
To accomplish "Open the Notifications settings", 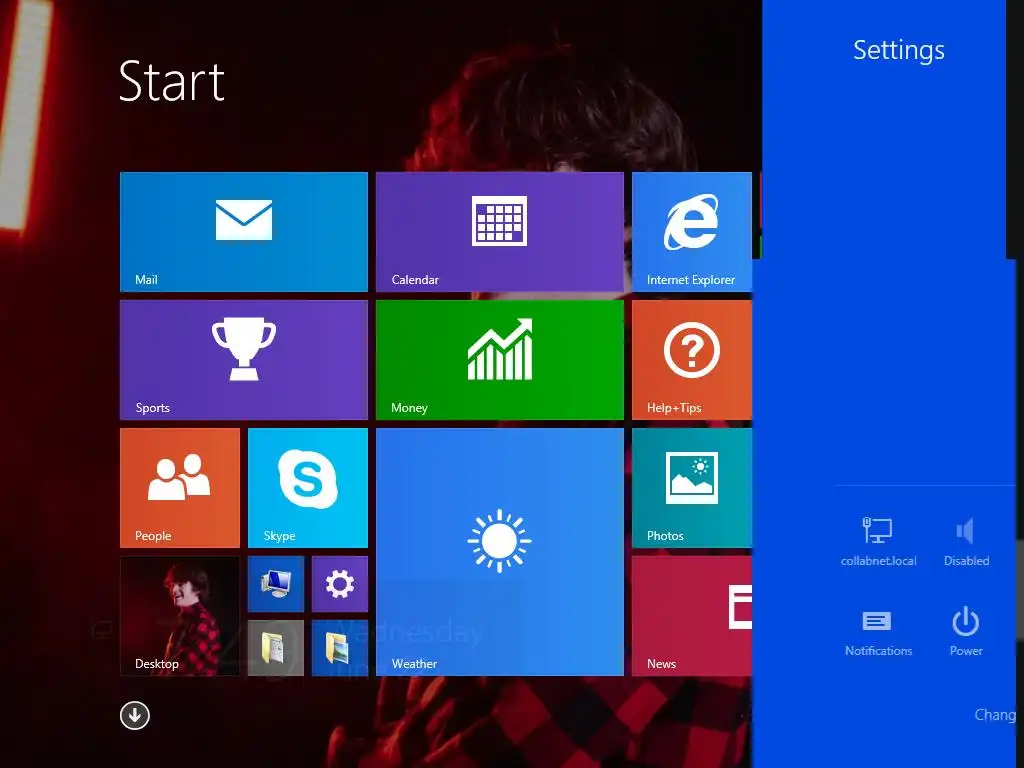I will (878, 632).
